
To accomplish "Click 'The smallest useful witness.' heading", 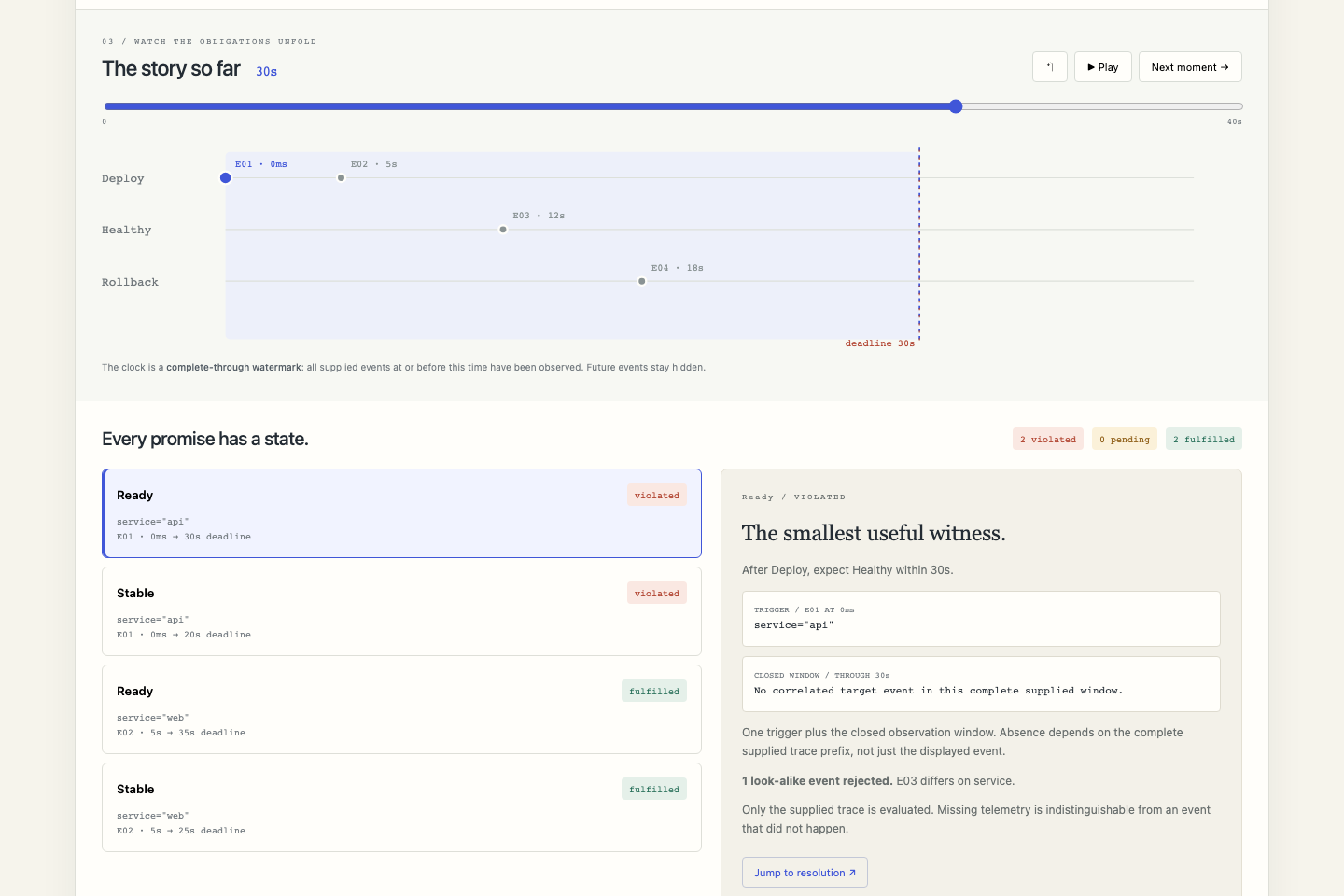I will point(874,533).
